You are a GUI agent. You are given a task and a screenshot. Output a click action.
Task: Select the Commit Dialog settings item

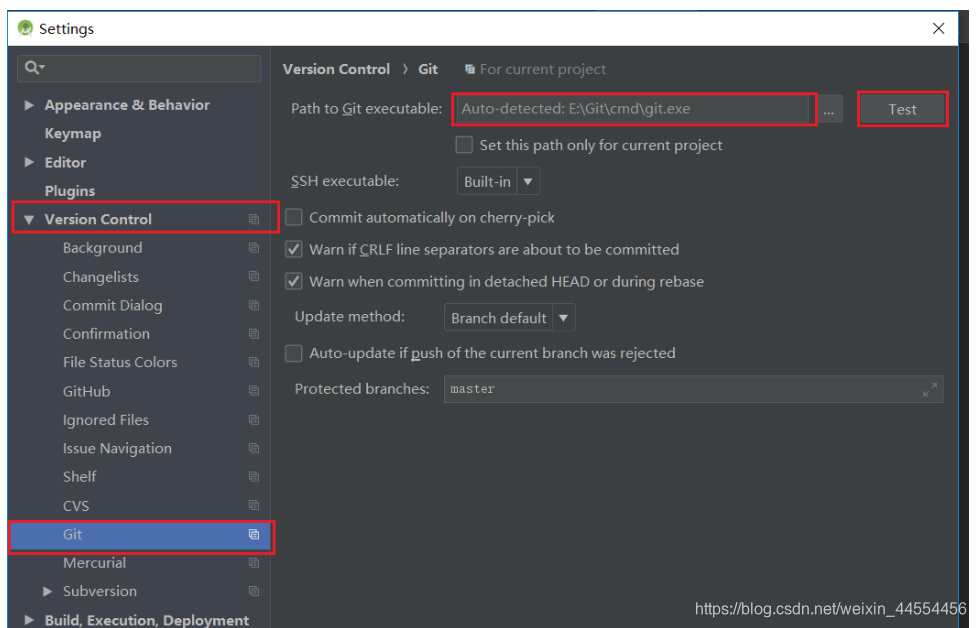(x=112, y=305)
